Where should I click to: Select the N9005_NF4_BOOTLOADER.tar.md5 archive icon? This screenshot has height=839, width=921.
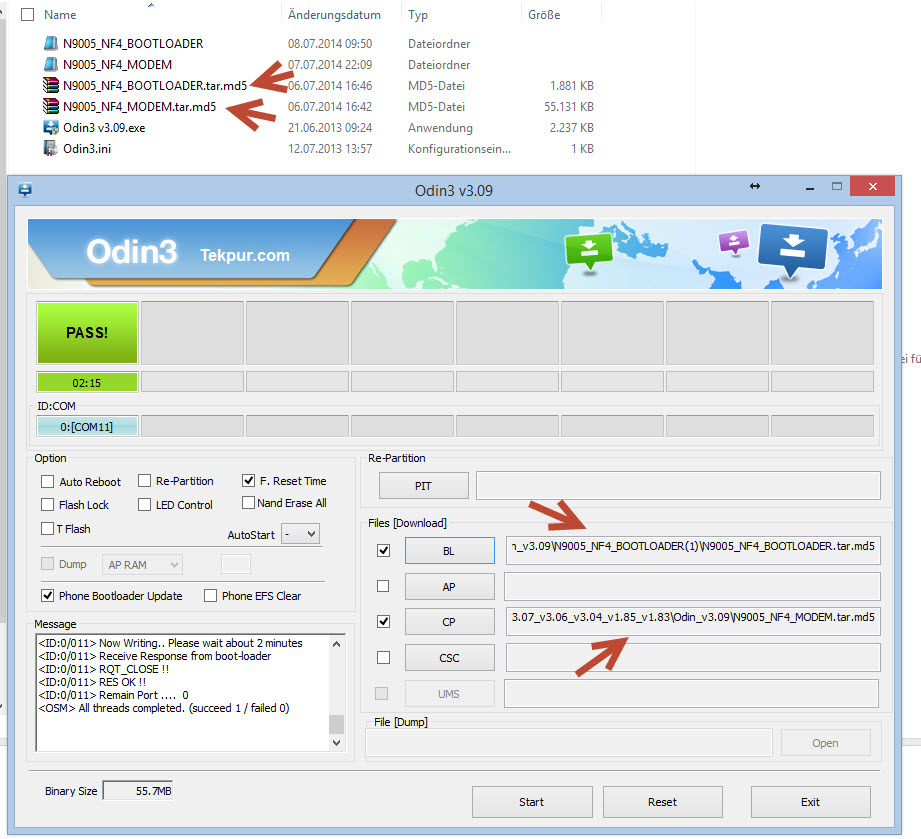(x=51, y=86)
